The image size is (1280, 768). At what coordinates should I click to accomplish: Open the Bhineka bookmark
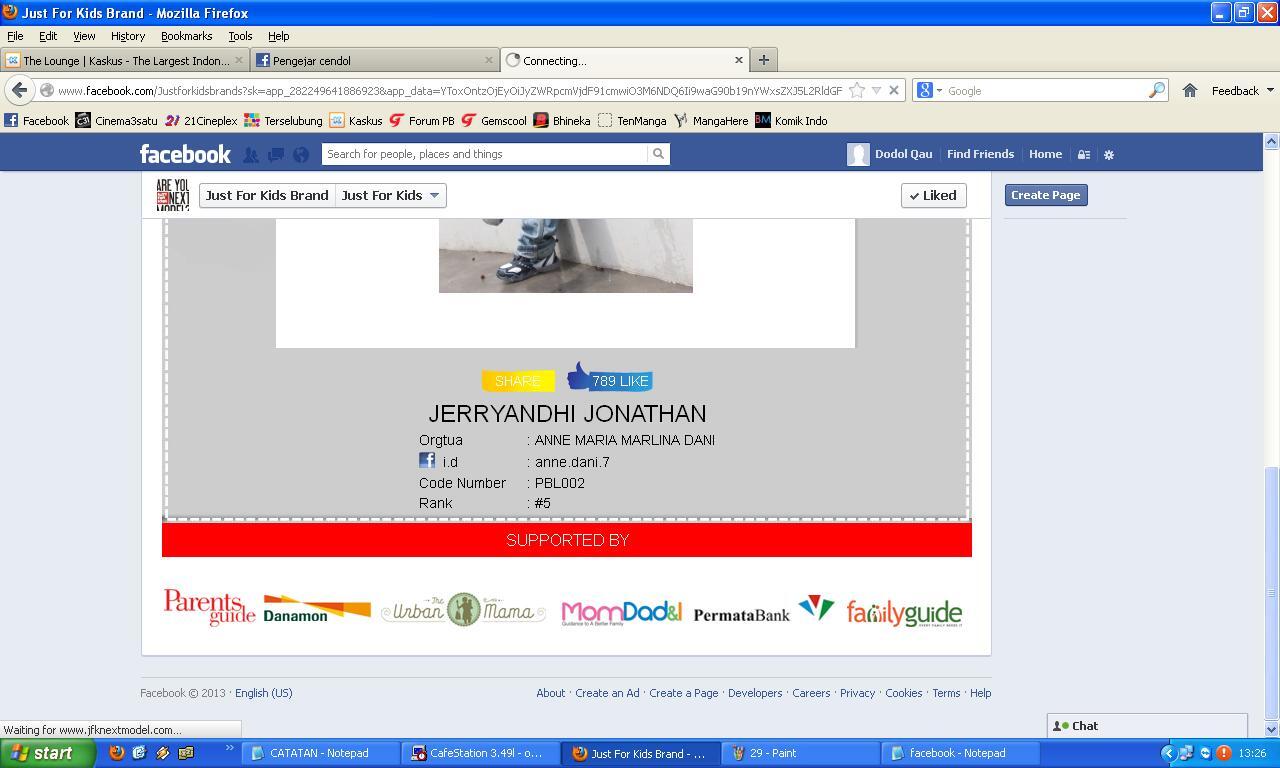[562, 120]
